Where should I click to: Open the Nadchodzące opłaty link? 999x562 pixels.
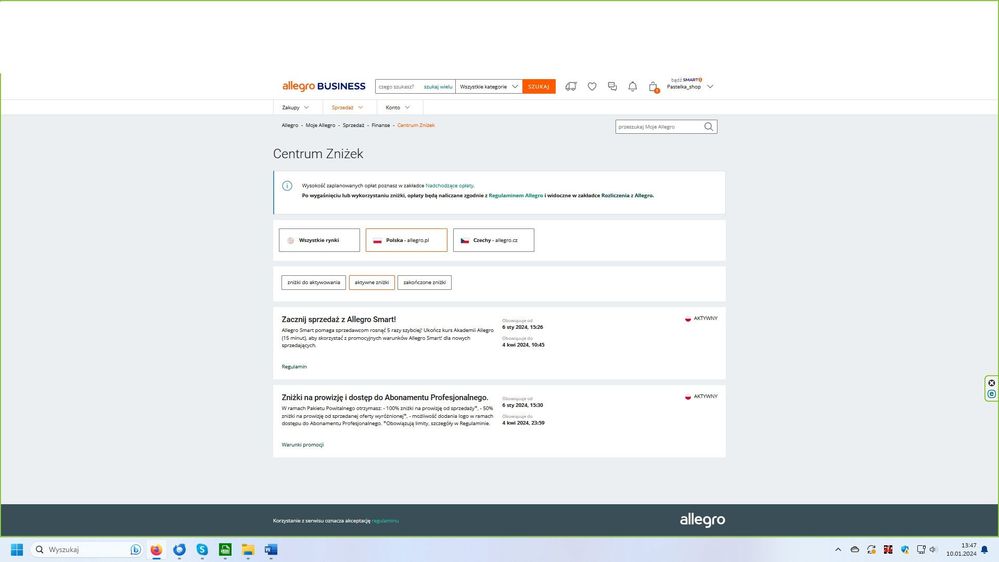(x=449, y=185)
